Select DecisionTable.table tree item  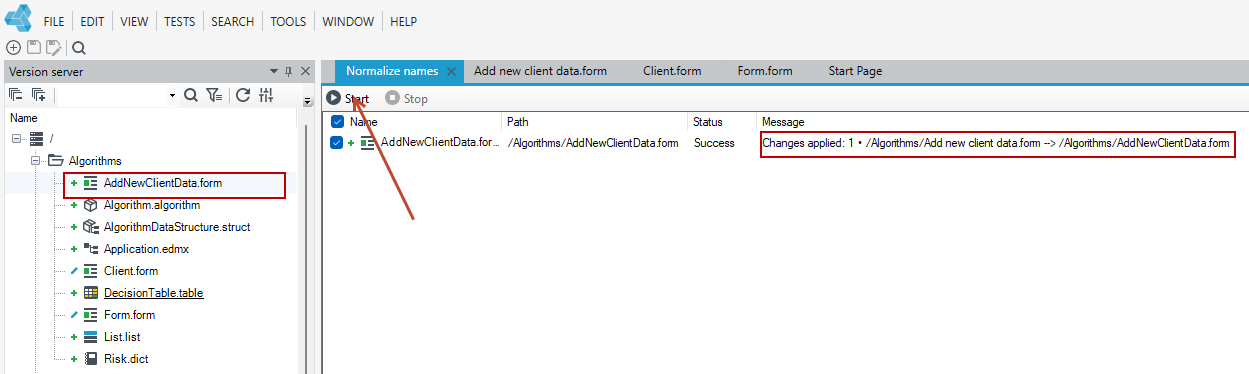[x=154, y=293]
